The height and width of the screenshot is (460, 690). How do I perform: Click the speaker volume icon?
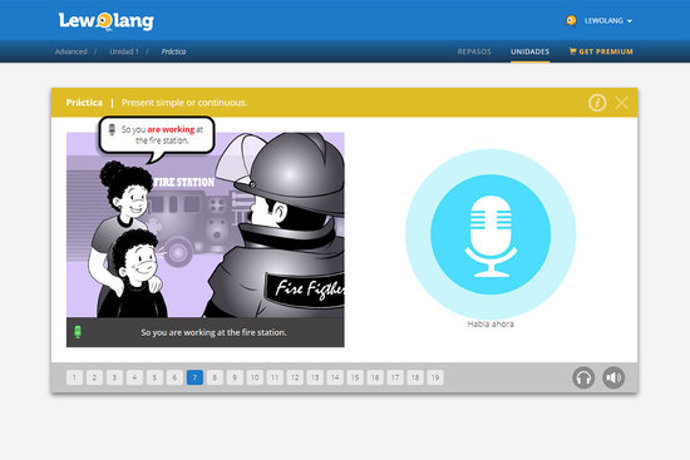pos(613,378)
